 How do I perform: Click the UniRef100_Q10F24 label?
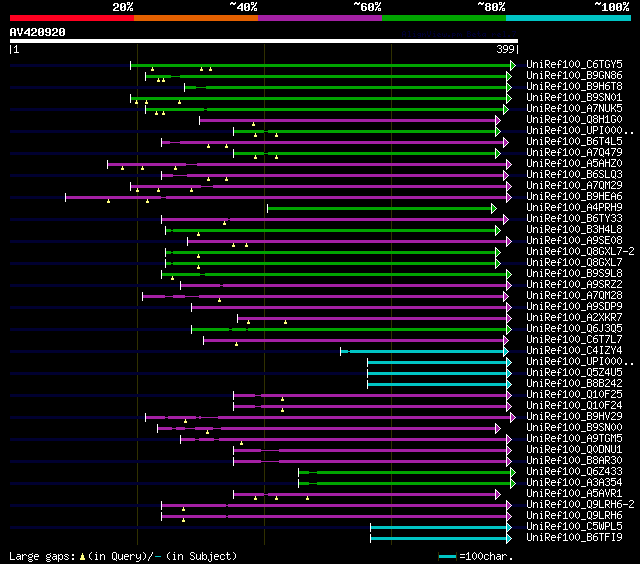(x=574, y=406)
